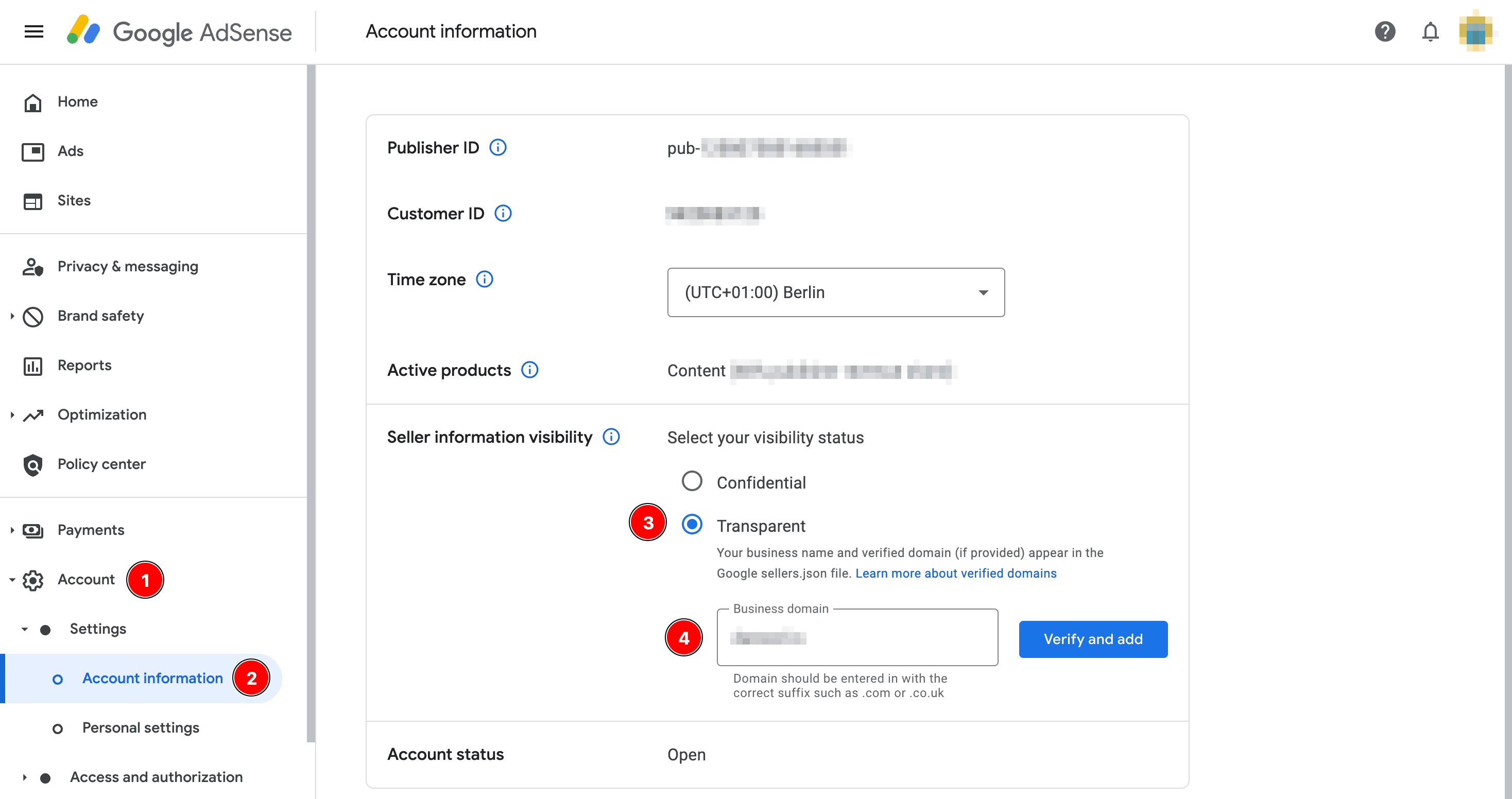
Task: Select the Transparent radio button
Action: pyautogui.click(x=692, y=525)
